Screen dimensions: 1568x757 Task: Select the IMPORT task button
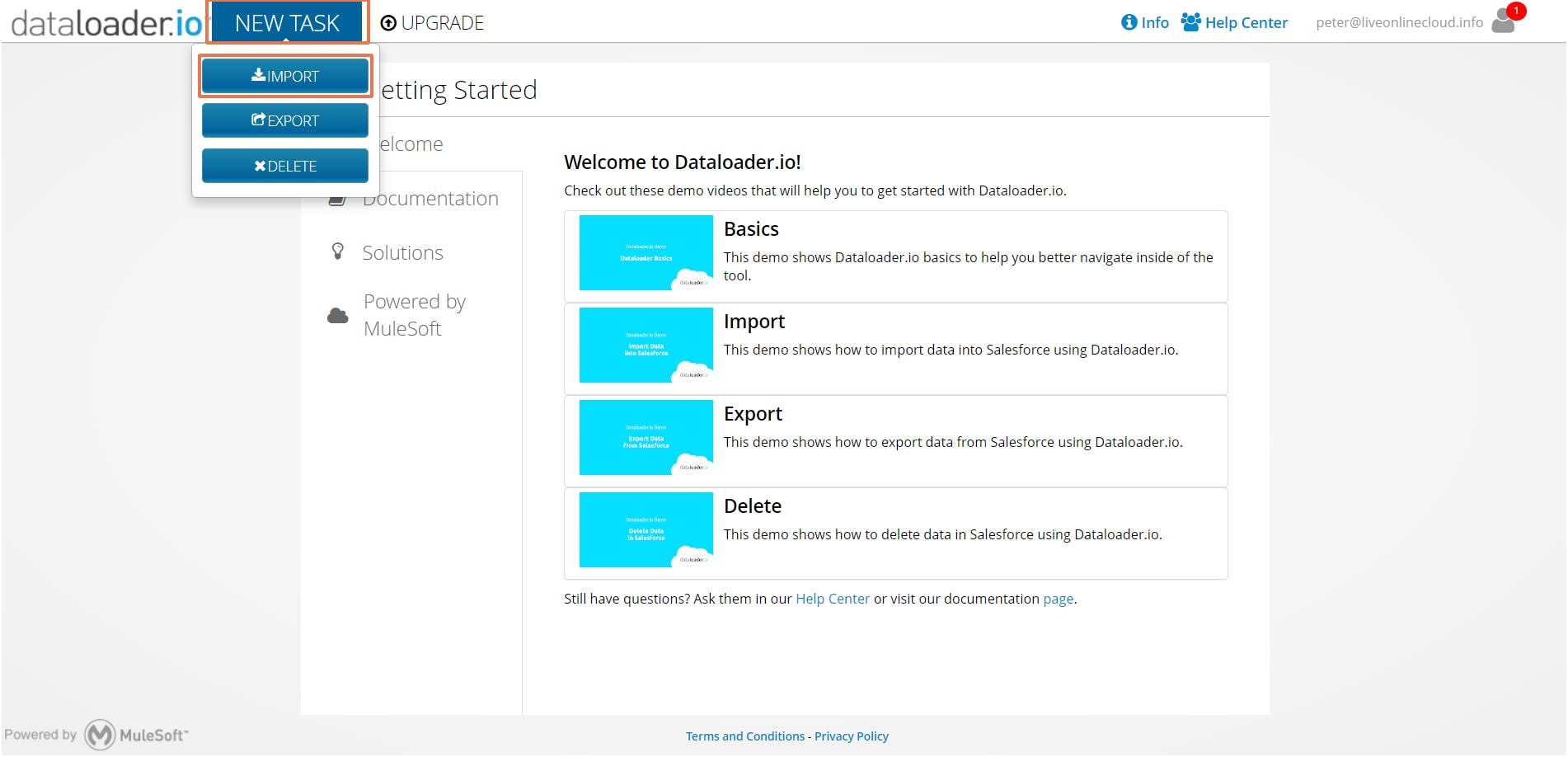coord(285,76)
